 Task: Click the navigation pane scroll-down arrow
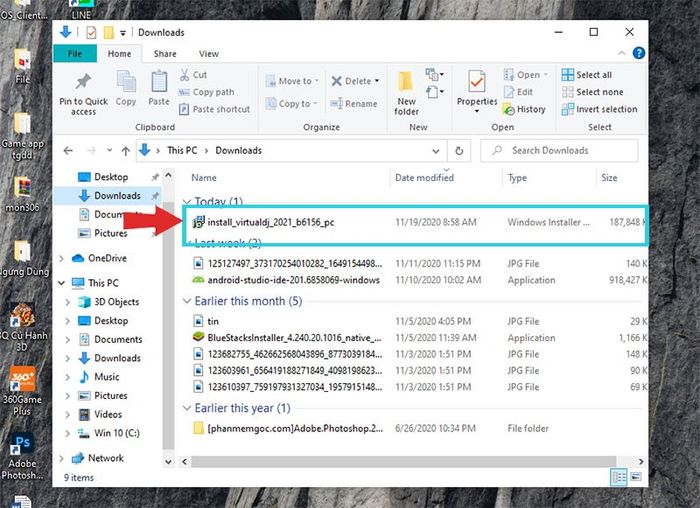click(168, 462)
